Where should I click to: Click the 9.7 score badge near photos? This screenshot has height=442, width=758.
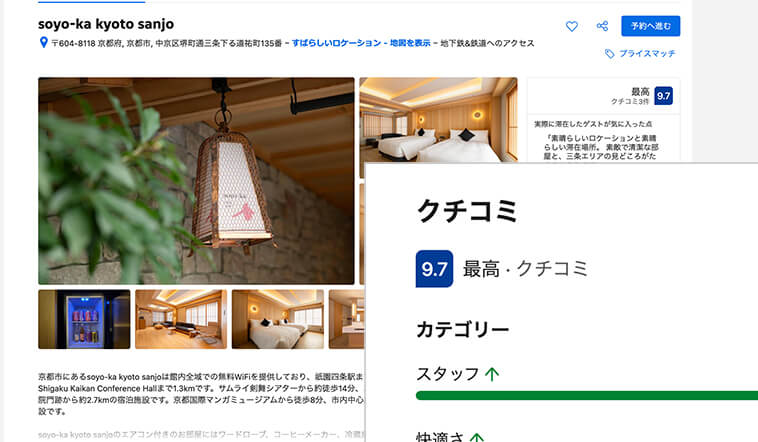click(x=663, y=96)
